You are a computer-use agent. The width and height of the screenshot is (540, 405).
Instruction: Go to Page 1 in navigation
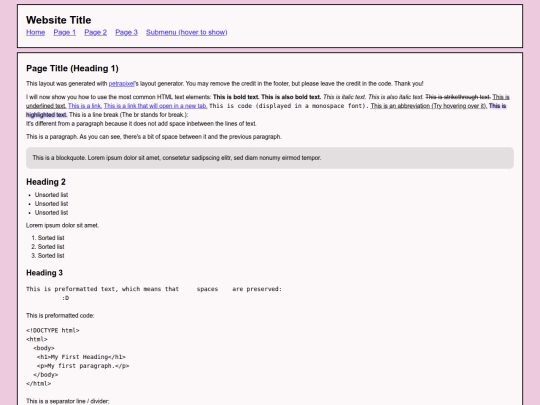(64, 32)
